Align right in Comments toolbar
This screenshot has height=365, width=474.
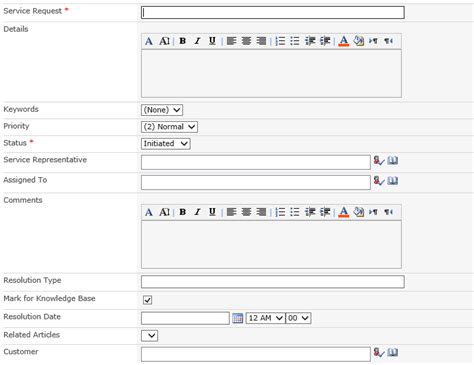[261, 212]
